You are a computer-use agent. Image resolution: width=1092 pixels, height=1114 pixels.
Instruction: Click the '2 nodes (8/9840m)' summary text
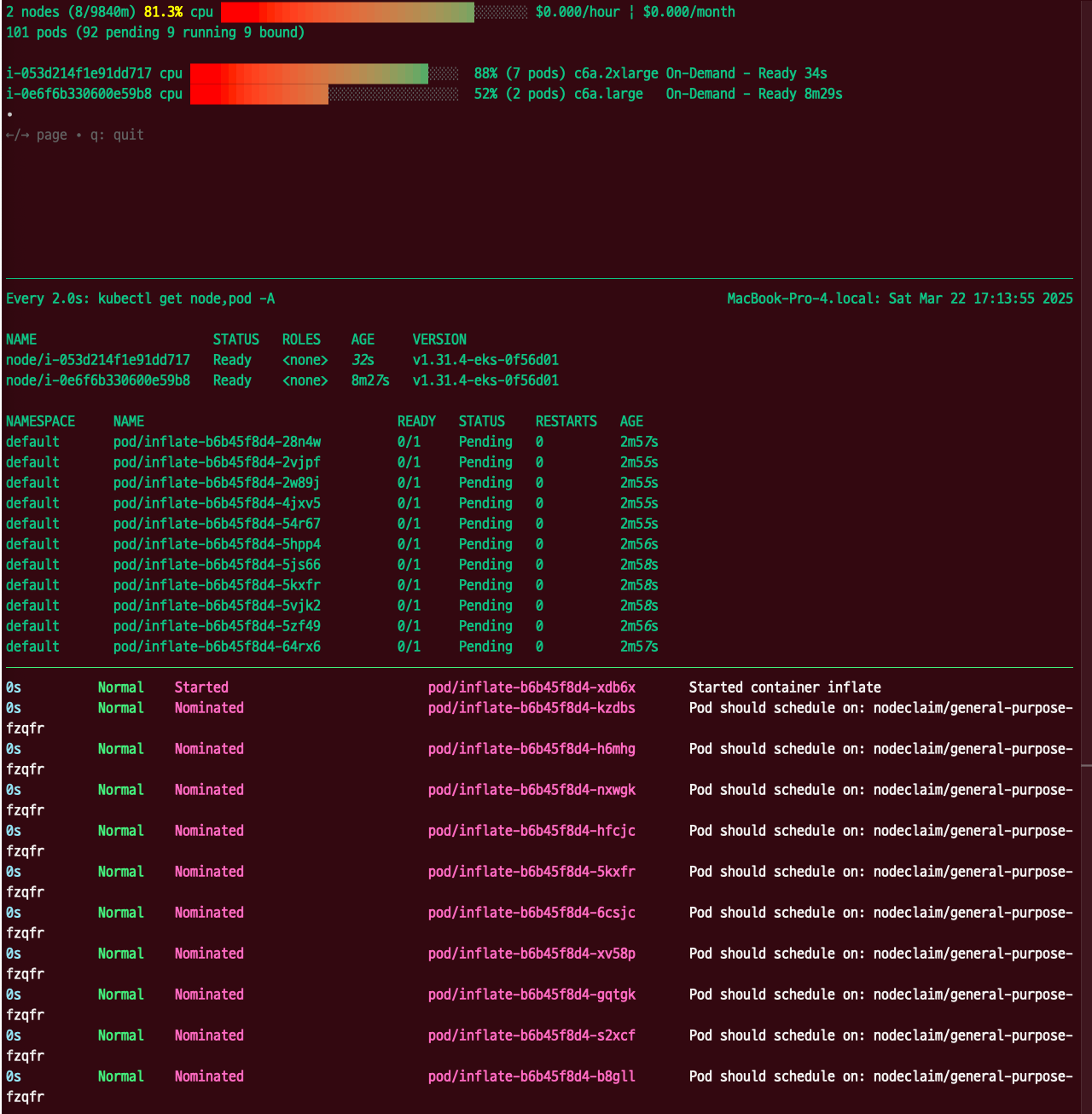pyautogui.click(x=71, y=12)
